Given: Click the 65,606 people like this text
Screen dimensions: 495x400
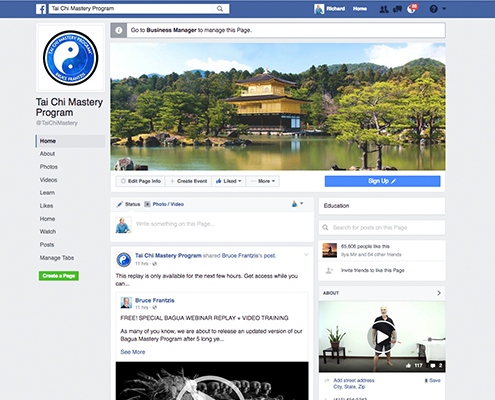Looking at the screenshot, I should pyautogui.click(x=365, y=246).
